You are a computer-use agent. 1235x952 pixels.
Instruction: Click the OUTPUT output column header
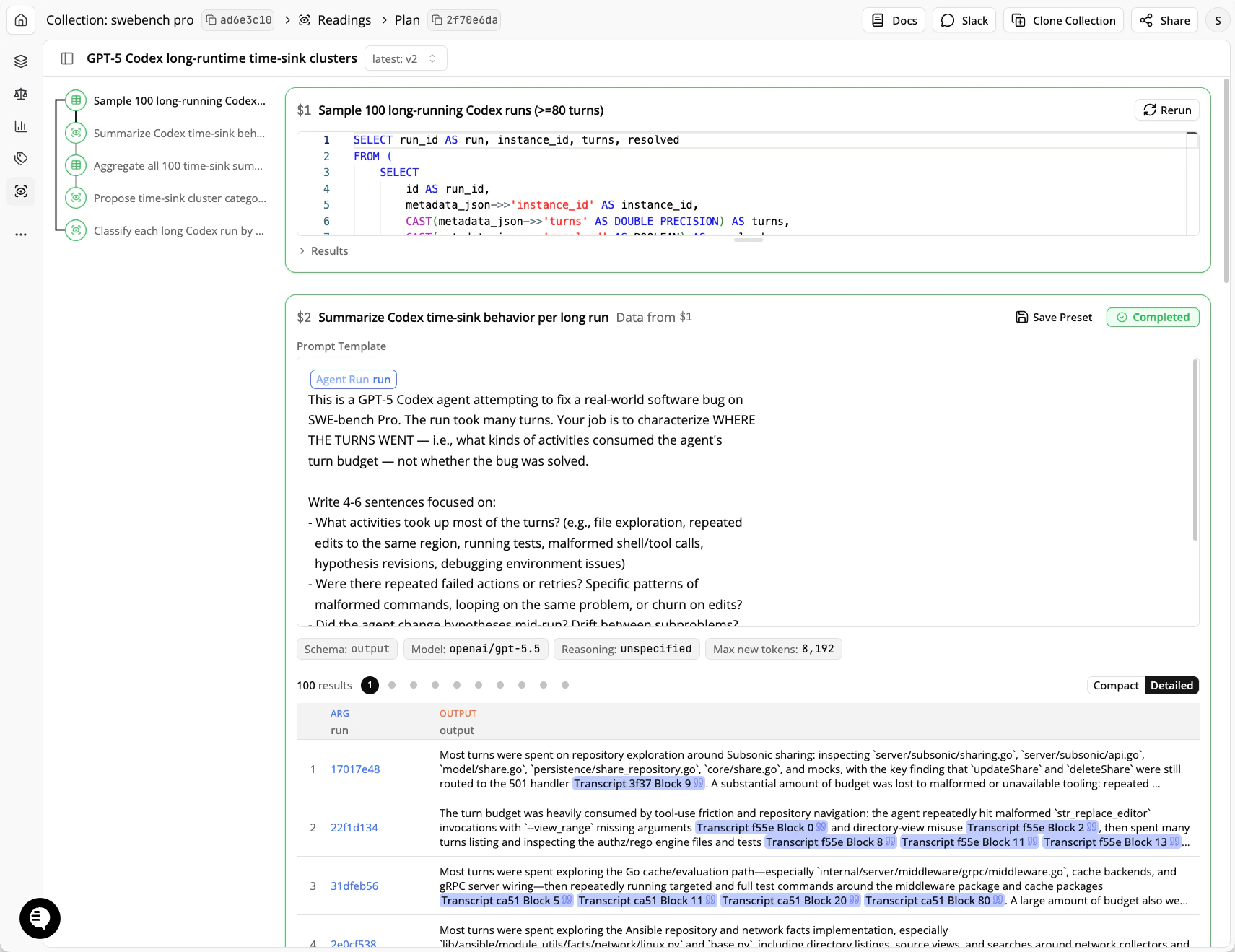458,722
